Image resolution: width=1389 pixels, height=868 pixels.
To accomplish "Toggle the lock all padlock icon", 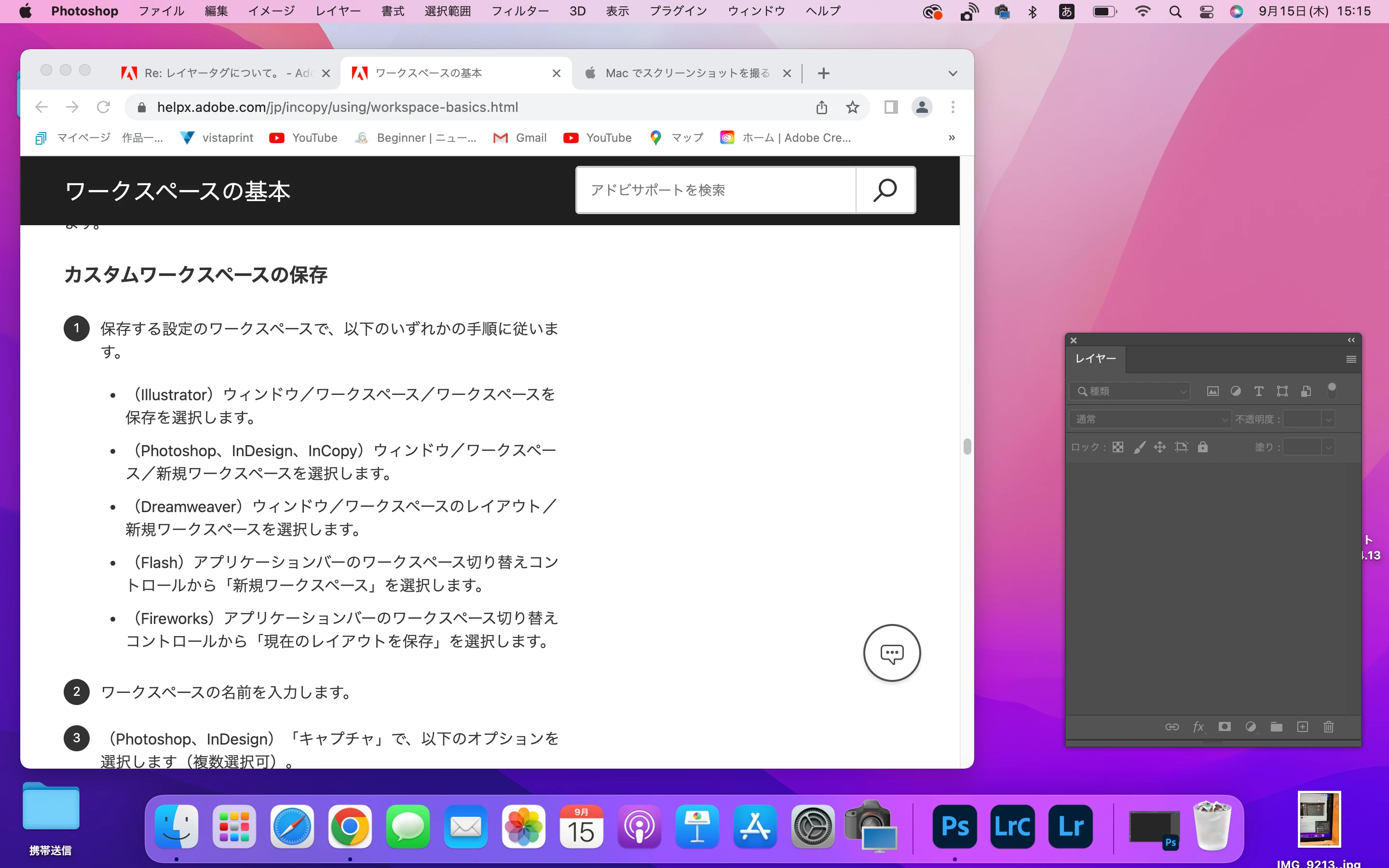I will 1203,447.
